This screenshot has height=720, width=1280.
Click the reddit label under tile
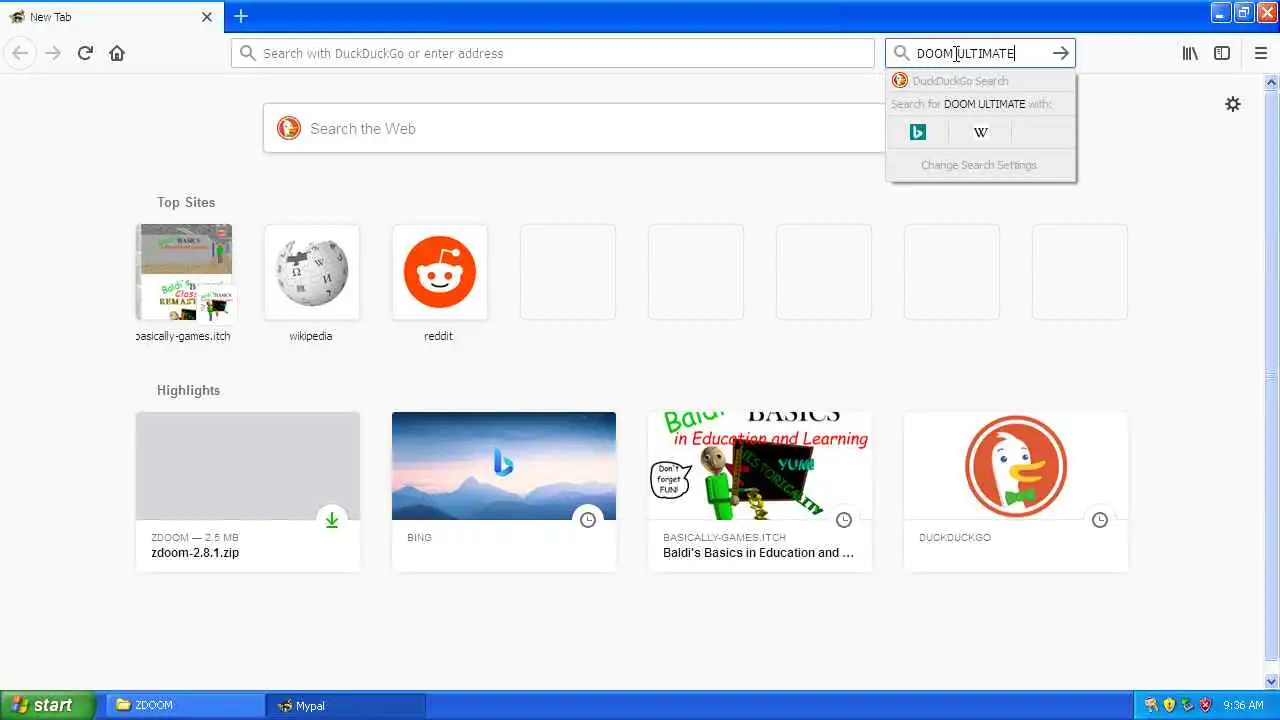click(x=438, y=336)
